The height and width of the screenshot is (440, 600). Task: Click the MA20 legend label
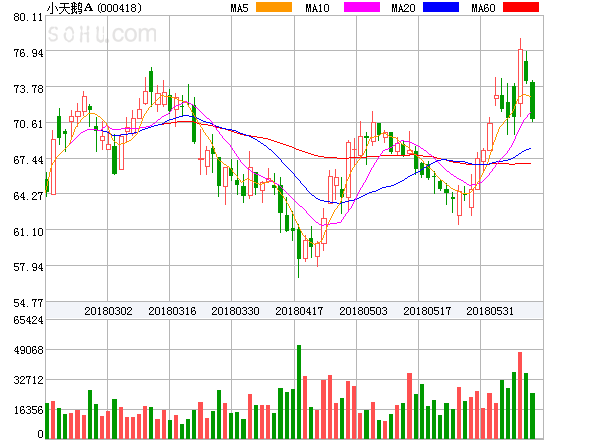pos(403,8)
